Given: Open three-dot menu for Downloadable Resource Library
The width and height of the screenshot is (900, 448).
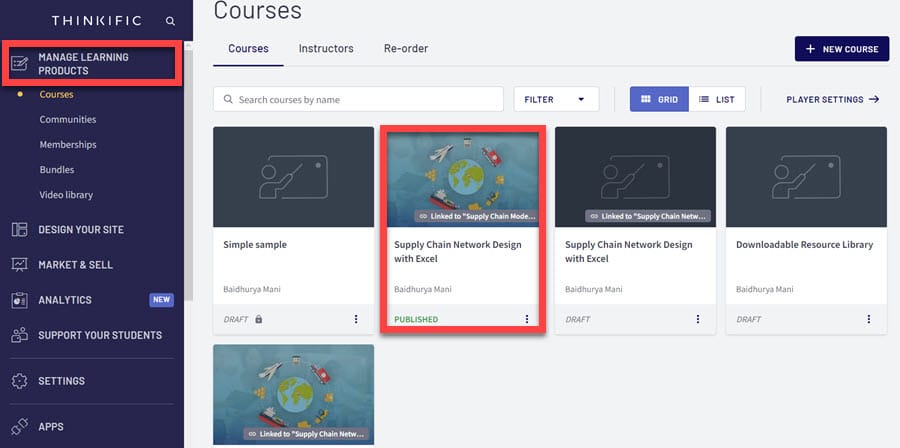Looking at the screenshot, I should 869,319.
